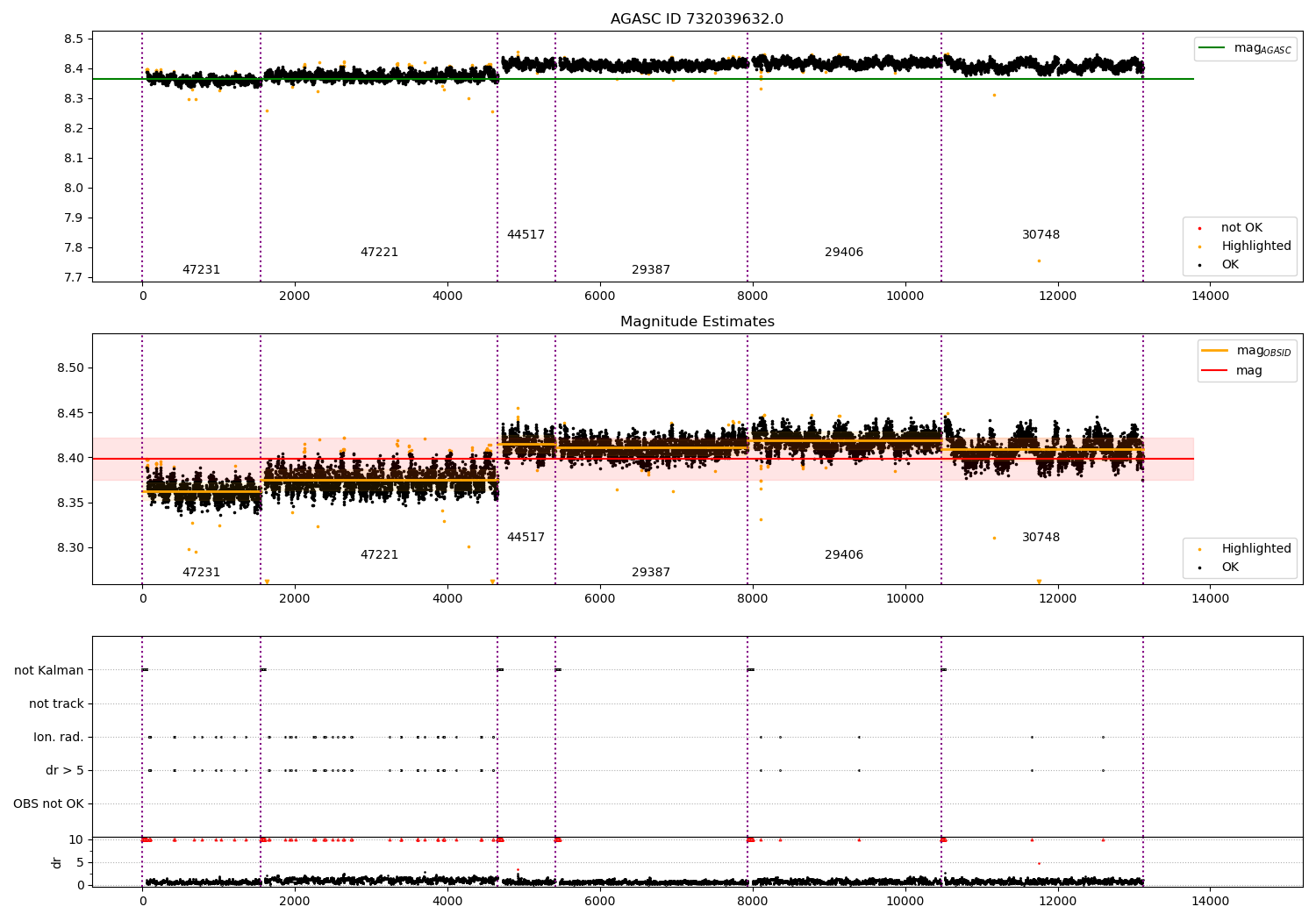Click the 'dr > 5' axis label
The image size is (1316, 921).
tap(65, 771)
